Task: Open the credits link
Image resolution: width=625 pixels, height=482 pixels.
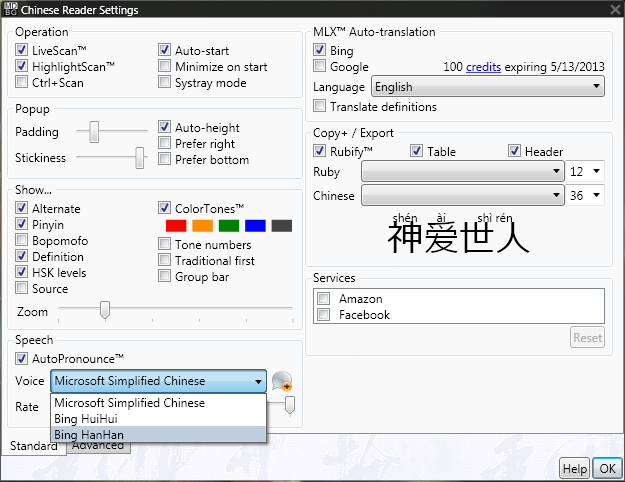Action: pyautogui.click(x=483, y=67)
